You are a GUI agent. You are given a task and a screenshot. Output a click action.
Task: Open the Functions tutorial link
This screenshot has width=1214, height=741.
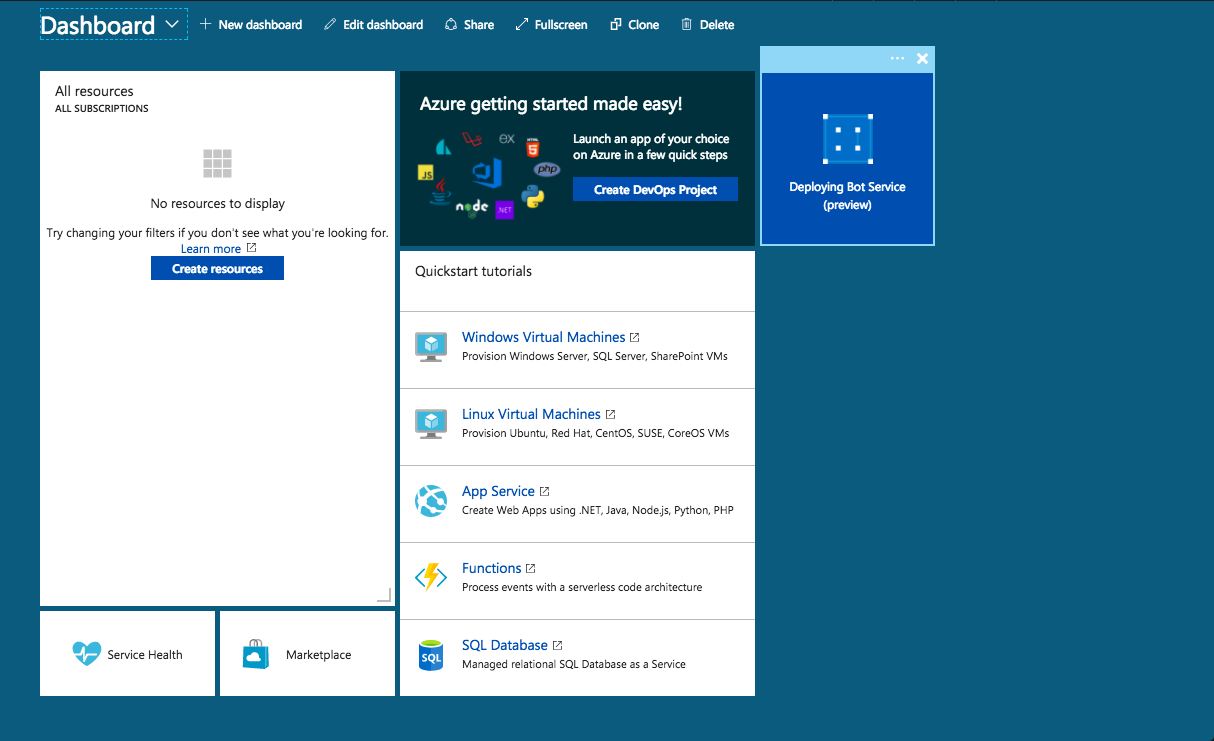click(499, 568)
